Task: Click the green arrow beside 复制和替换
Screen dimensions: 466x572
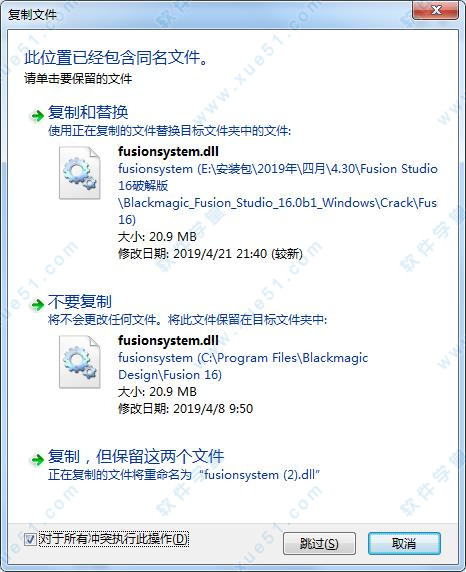Action: click(37, 116)
